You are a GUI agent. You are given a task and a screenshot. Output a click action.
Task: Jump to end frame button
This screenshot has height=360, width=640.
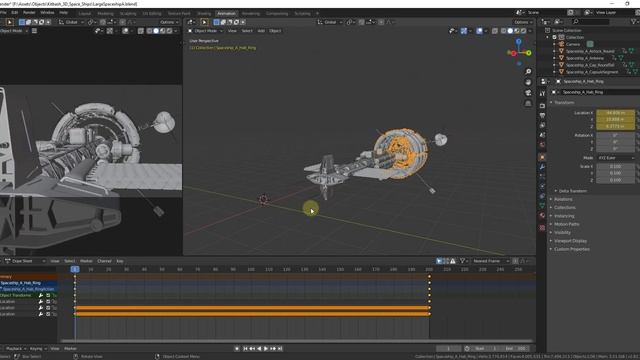point(280,349)
